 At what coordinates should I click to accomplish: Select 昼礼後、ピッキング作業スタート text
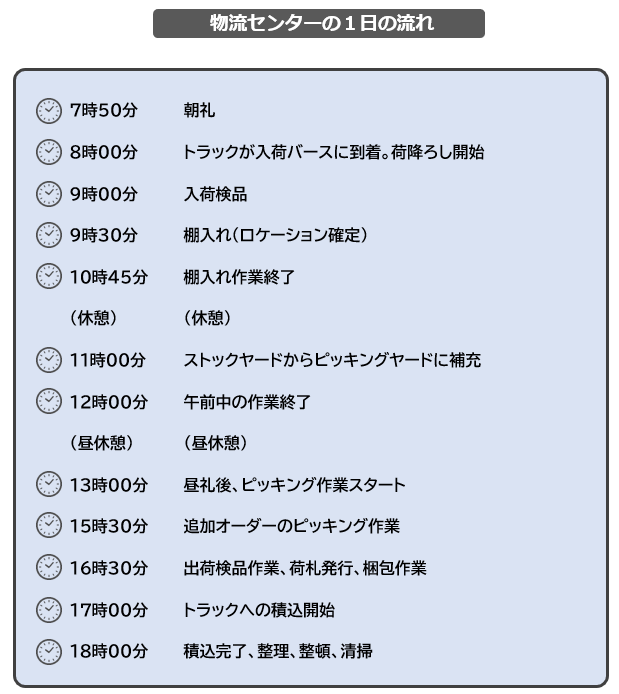[294, 485]
